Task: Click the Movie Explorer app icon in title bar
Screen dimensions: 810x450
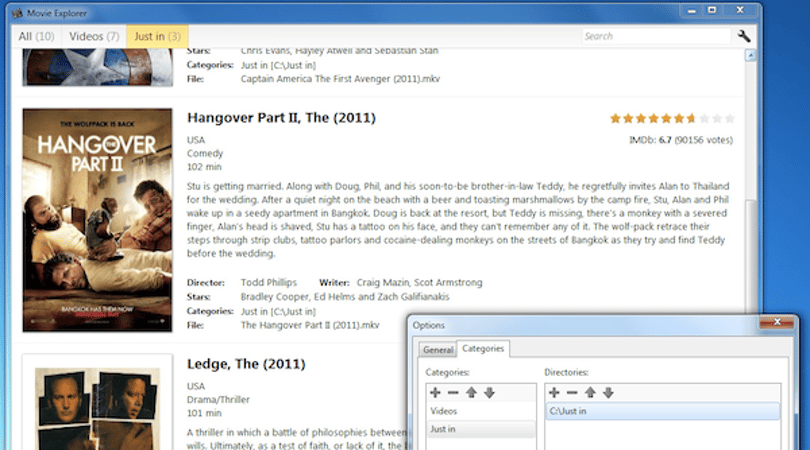Action: [17, 13]
